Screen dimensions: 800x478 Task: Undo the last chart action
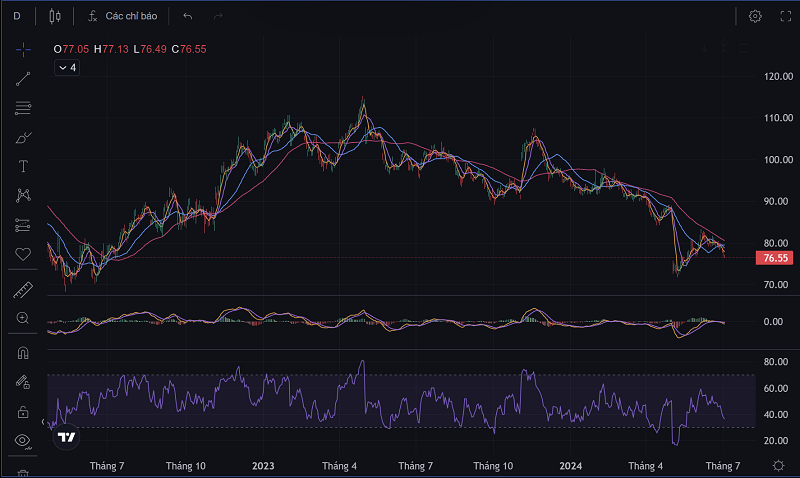(x=187, y=16)
